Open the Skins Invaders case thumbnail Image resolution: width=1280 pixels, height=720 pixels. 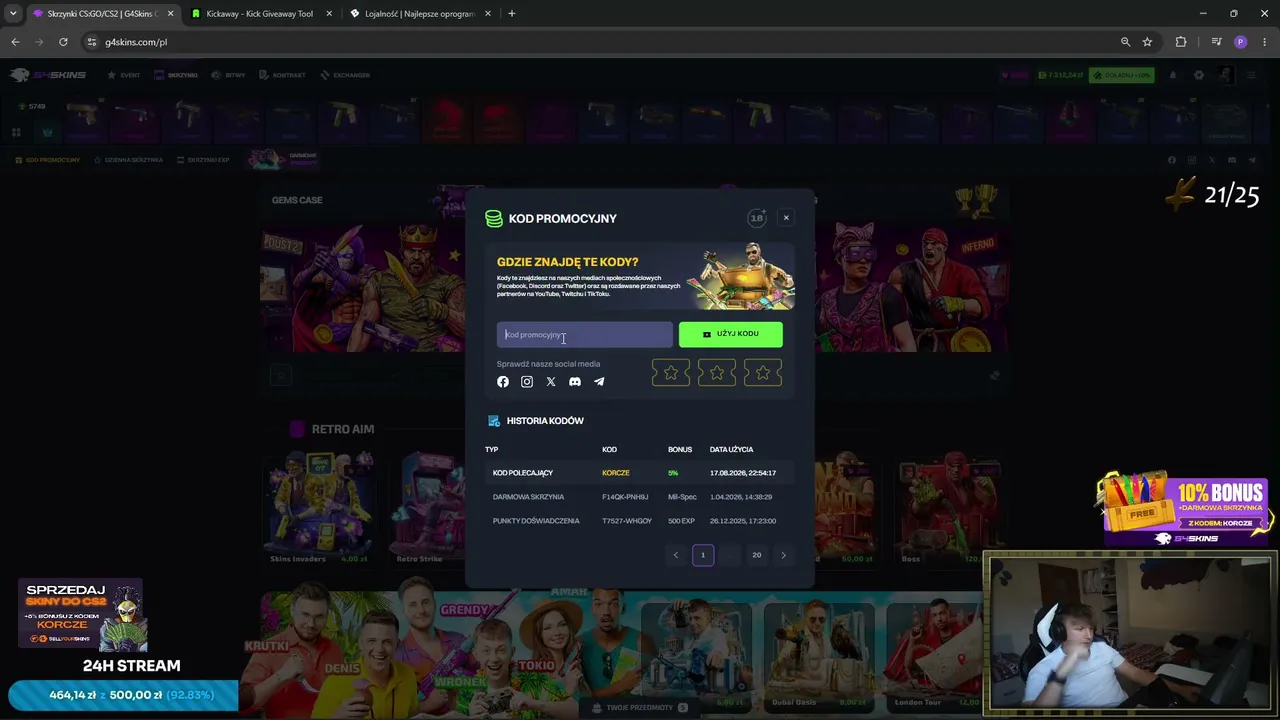(318, 508)
